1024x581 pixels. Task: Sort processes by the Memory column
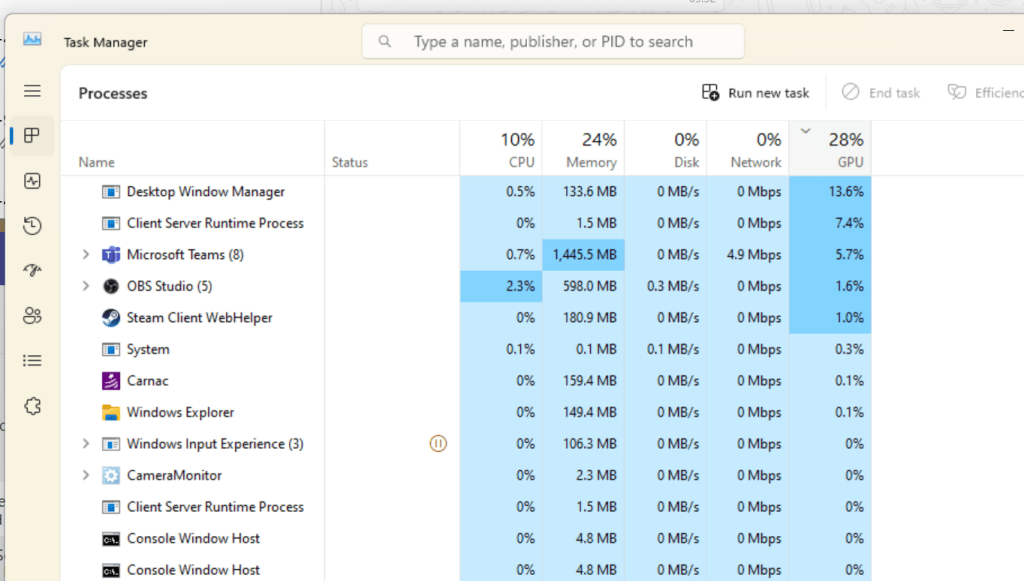pos(583,149)
